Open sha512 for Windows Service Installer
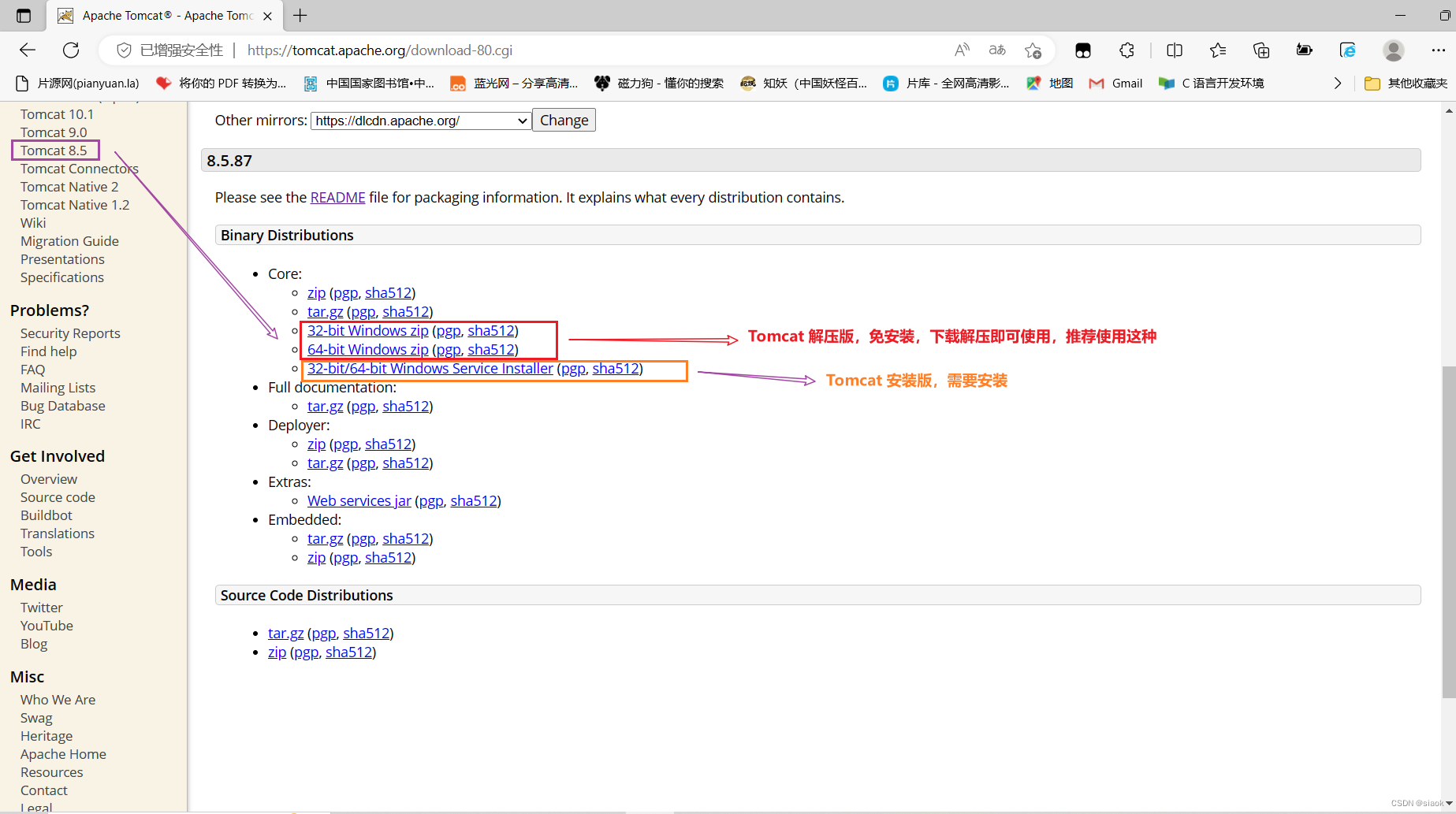This screenshot has width=1456, height=814. pos(615,369)
